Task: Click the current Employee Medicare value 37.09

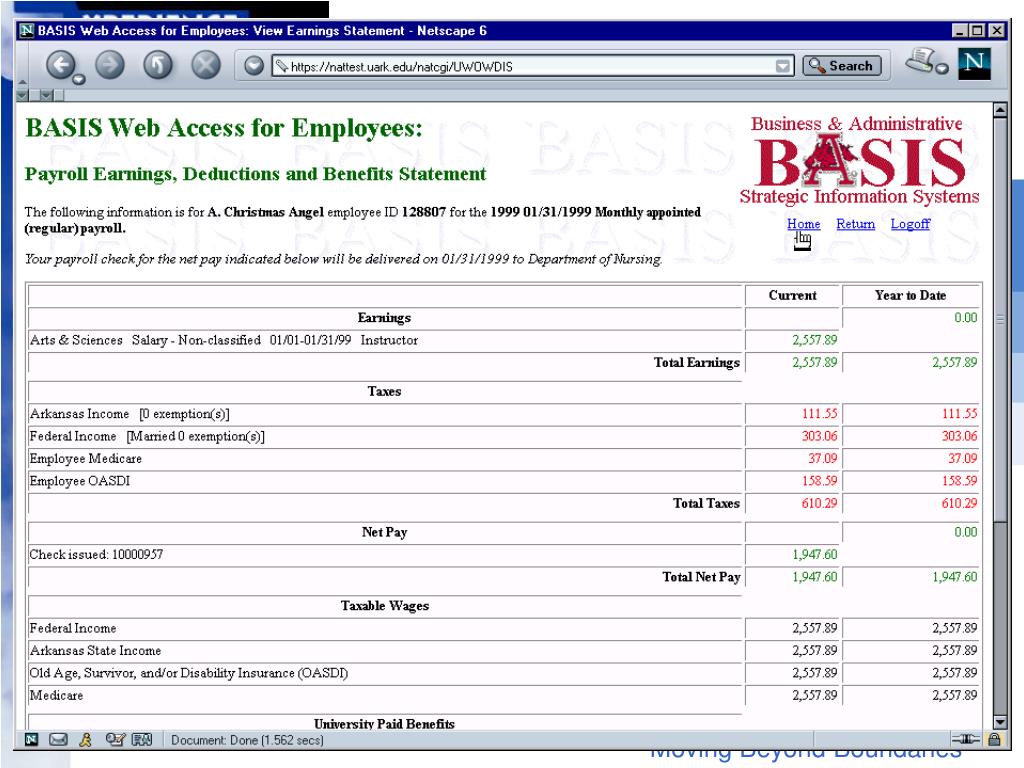Action: 822,458
